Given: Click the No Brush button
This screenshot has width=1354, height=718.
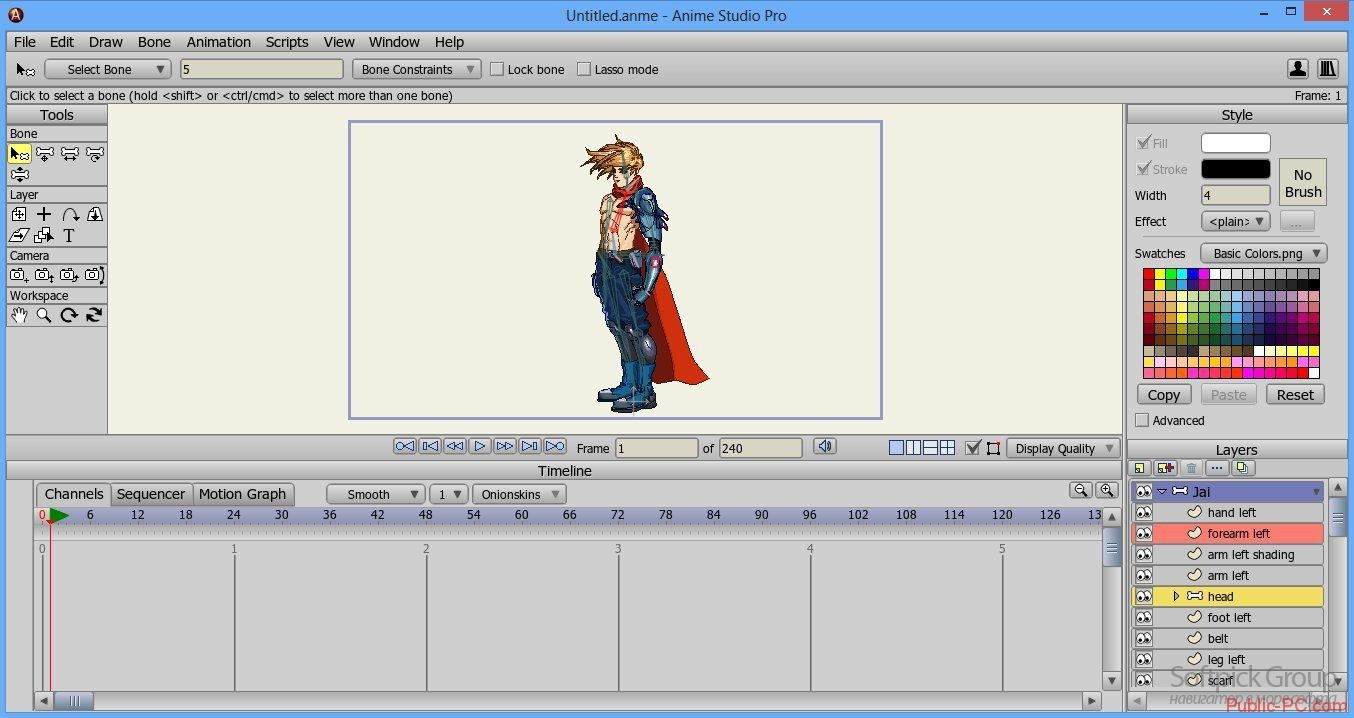Looking at the screenshot, I should (x=1303, y=183).
